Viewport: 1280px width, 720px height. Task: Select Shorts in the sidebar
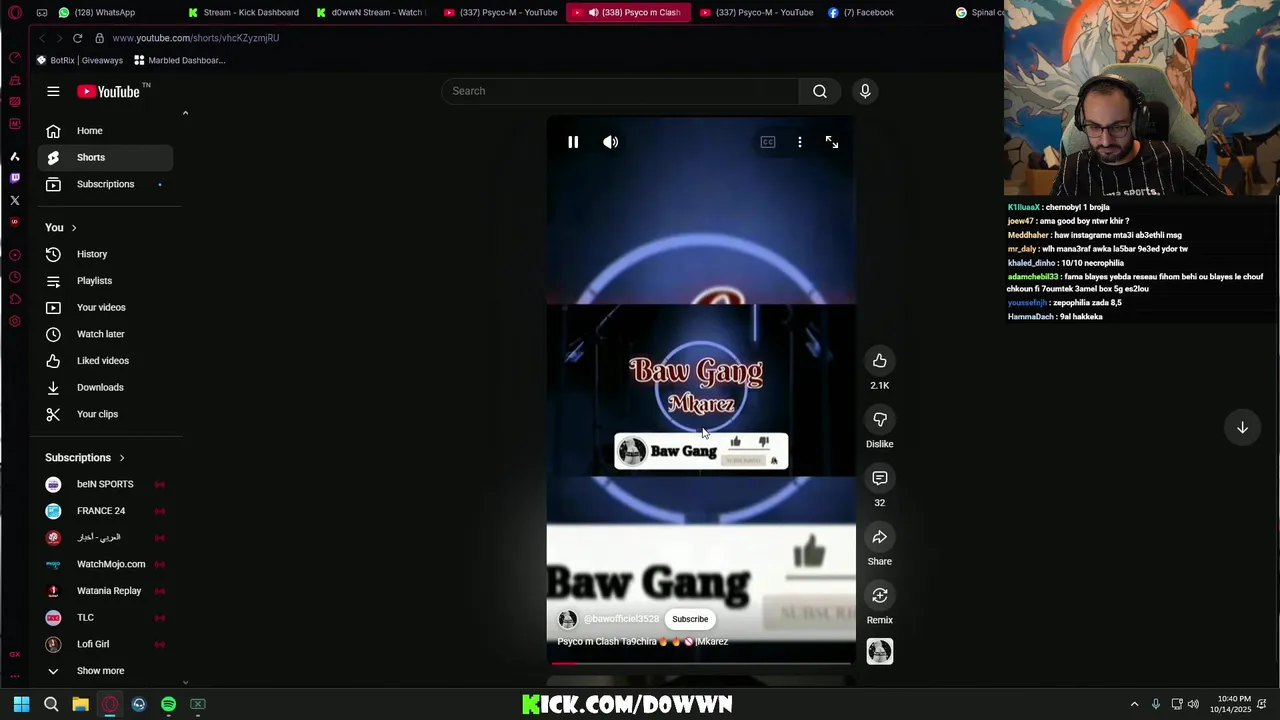[105, 157]
